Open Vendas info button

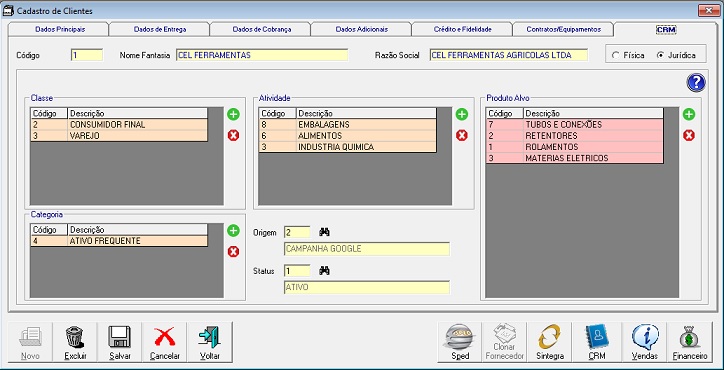pos(645,343)
